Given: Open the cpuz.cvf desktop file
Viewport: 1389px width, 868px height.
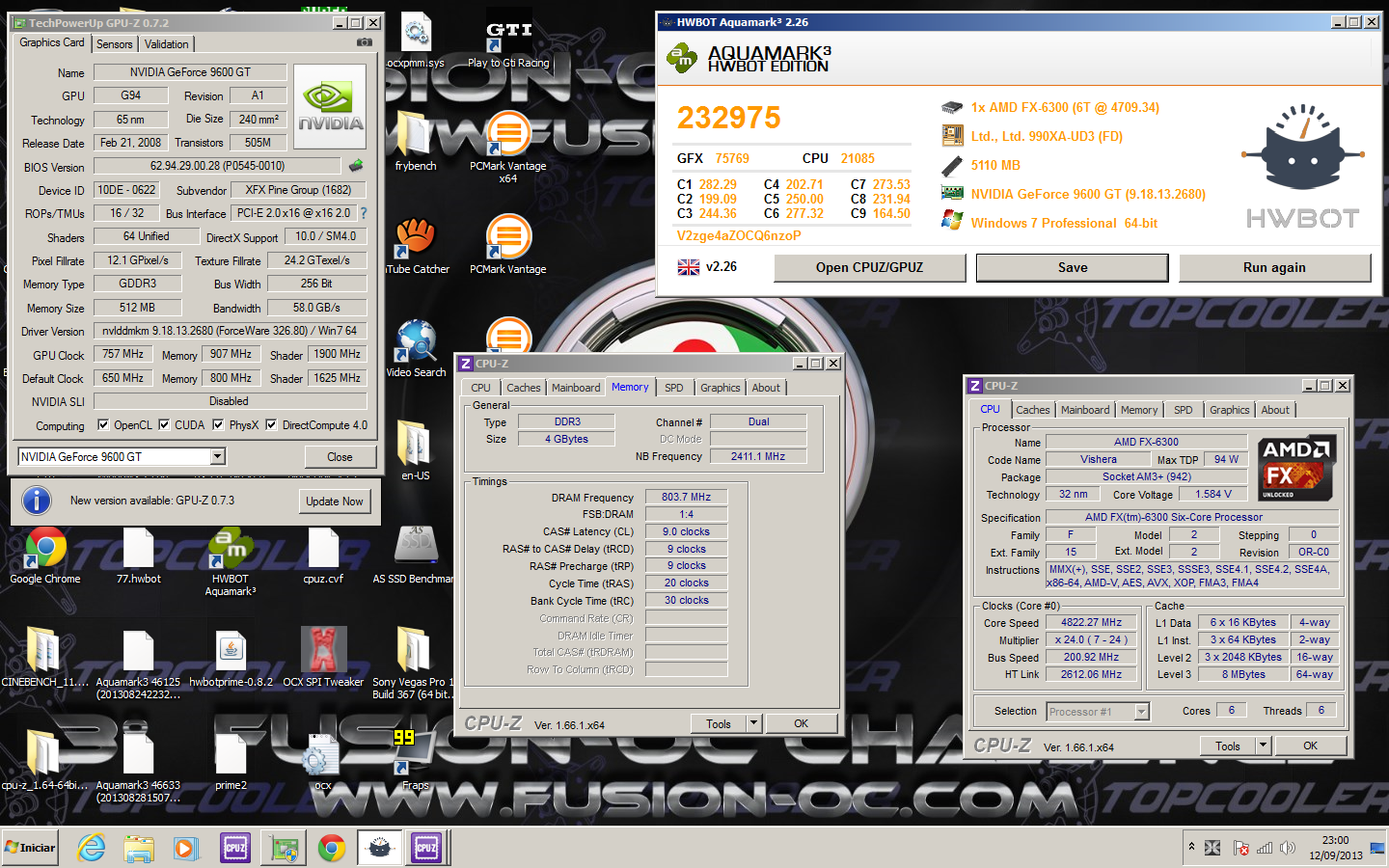Looking at the screenshot, I should [x=323, y=556].
